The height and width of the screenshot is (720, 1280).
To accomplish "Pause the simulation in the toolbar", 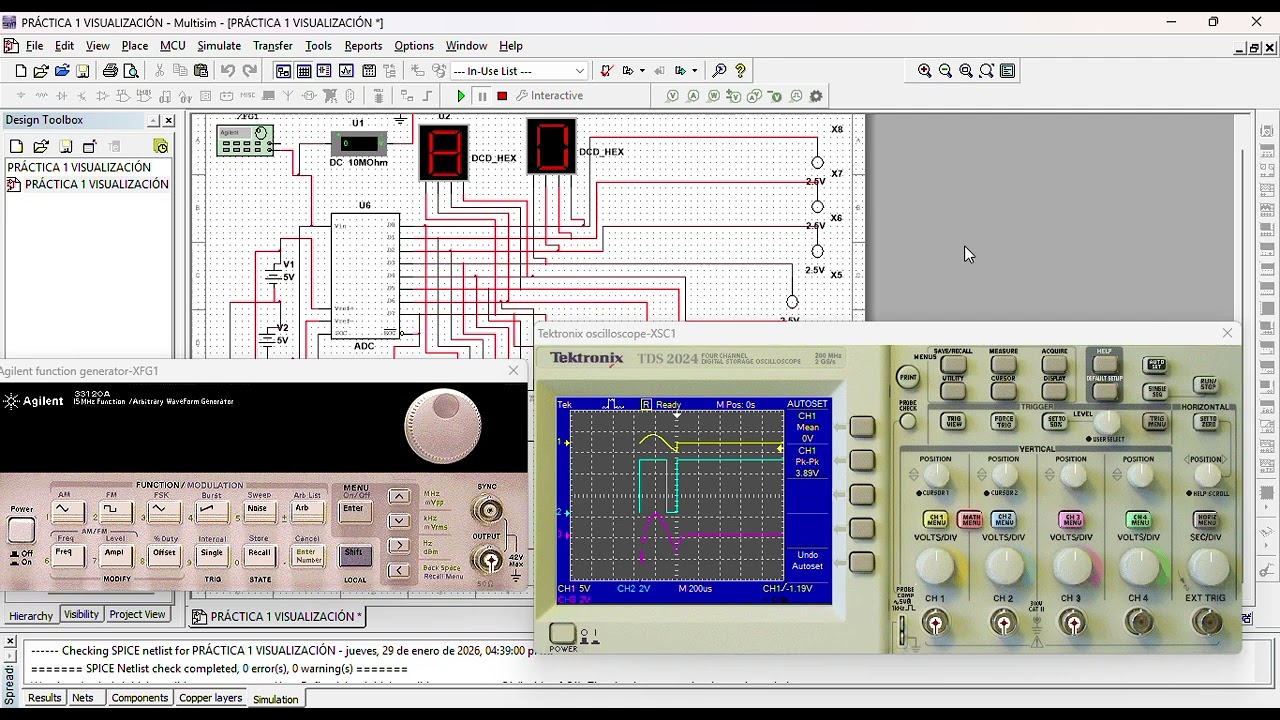I will click(x=482, y=96).
